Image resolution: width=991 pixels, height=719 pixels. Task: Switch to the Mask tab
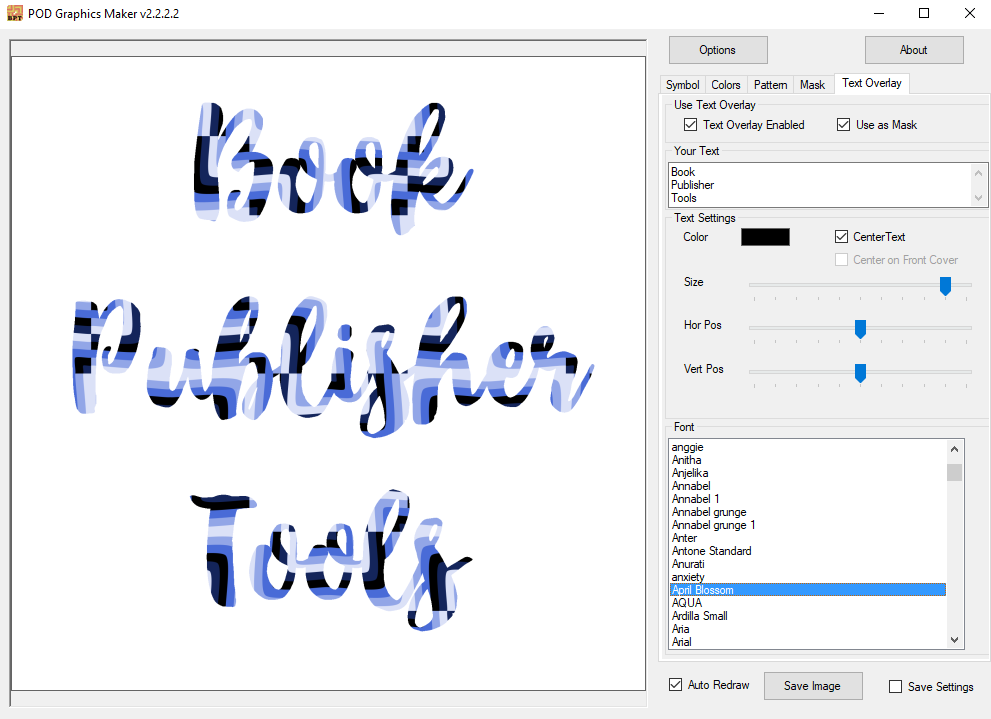pyautogui.click(x=813, y=85)
